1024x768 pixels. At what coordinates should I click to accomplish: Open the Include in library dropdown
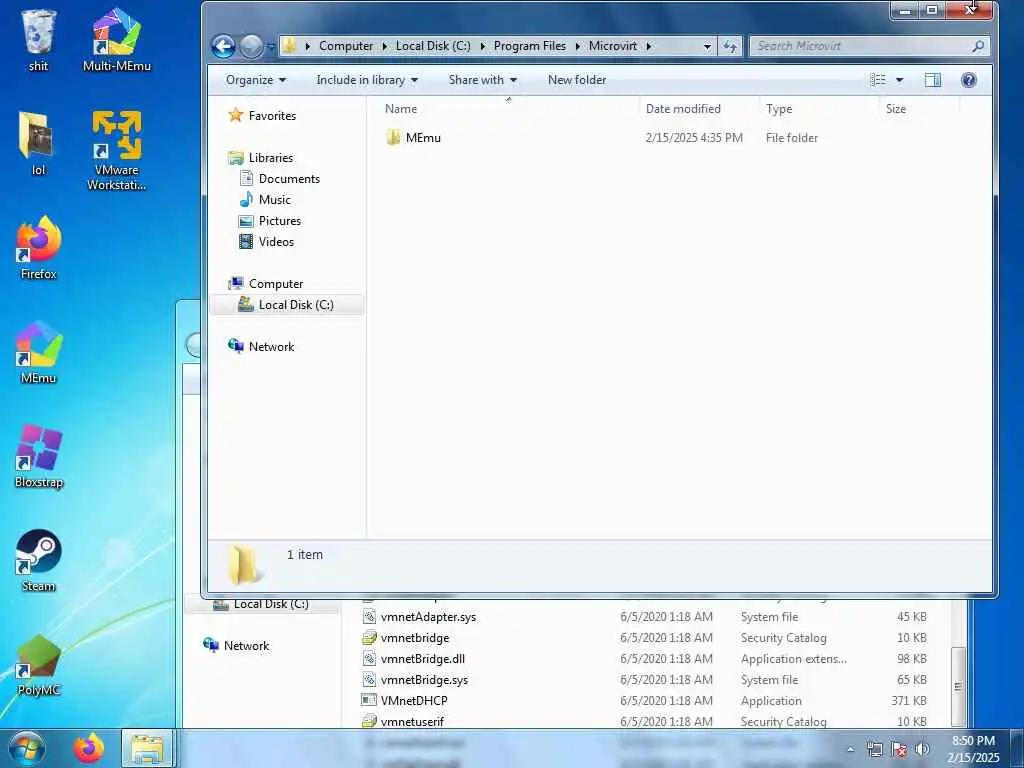pyautogui.click(x=367, y=80)
